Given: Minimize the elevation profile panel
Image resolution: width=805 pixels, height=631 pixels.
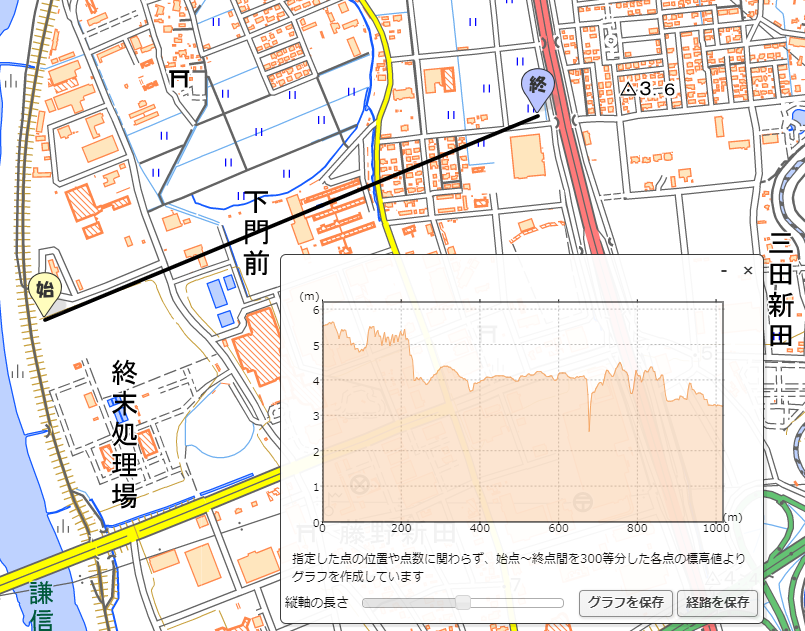Looking at the screenshot, I should point(724,271).
